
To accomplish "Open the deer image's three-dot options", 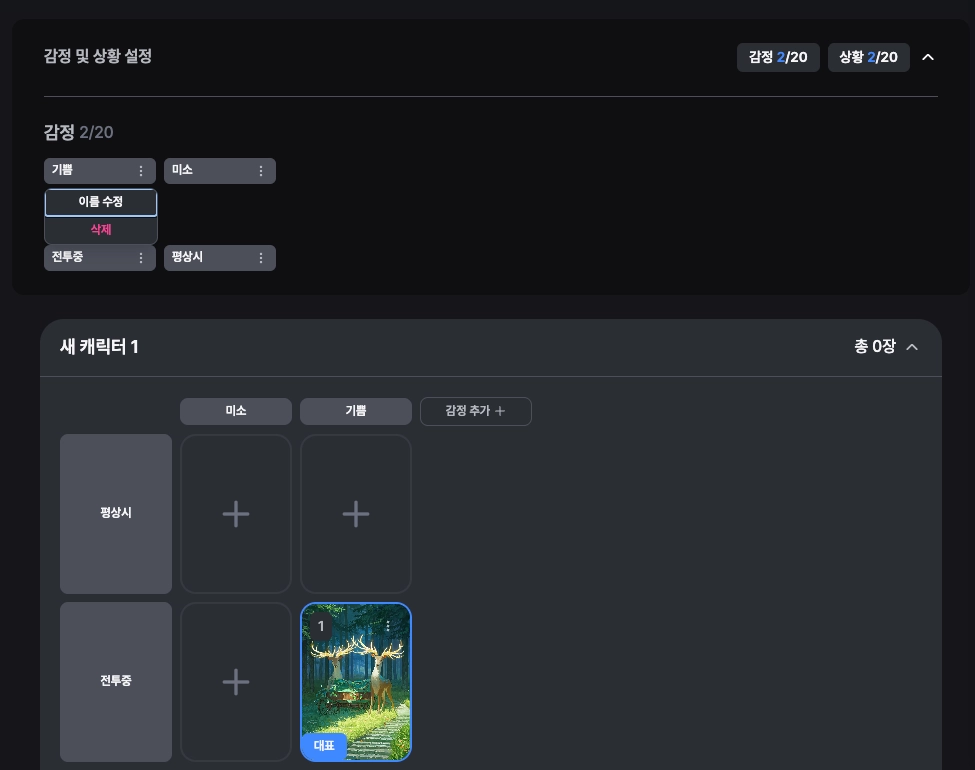I will point(388,626).
